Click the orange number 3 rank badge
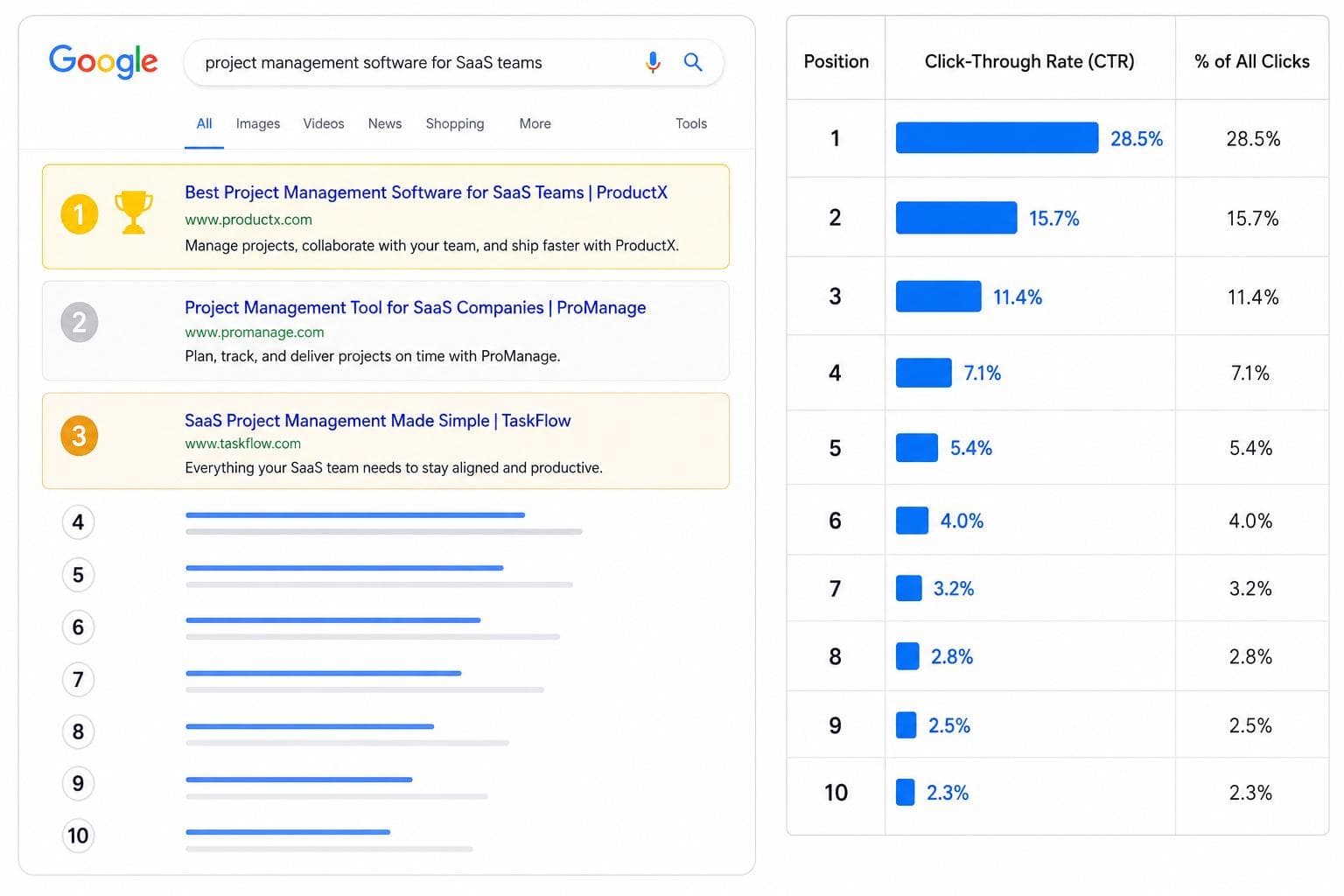 (79, 436)
